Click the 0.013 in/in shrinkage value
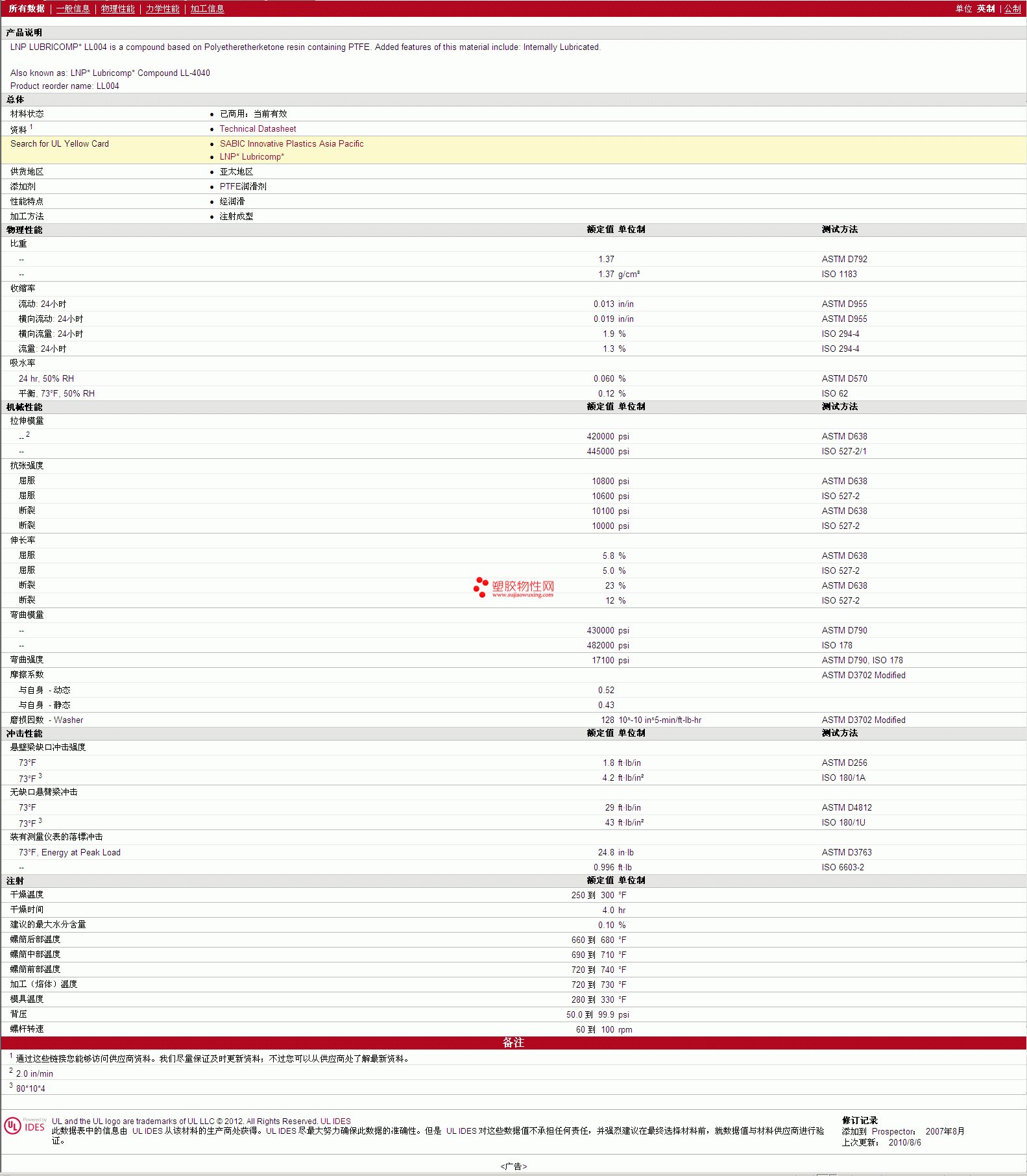 pos(613,304)
